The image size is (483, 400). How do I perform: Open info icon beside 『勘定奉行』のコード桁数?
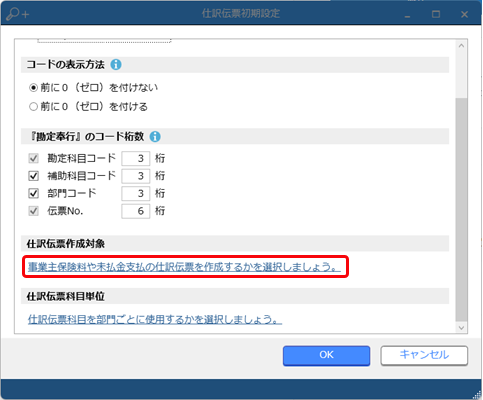click(155, 136)
